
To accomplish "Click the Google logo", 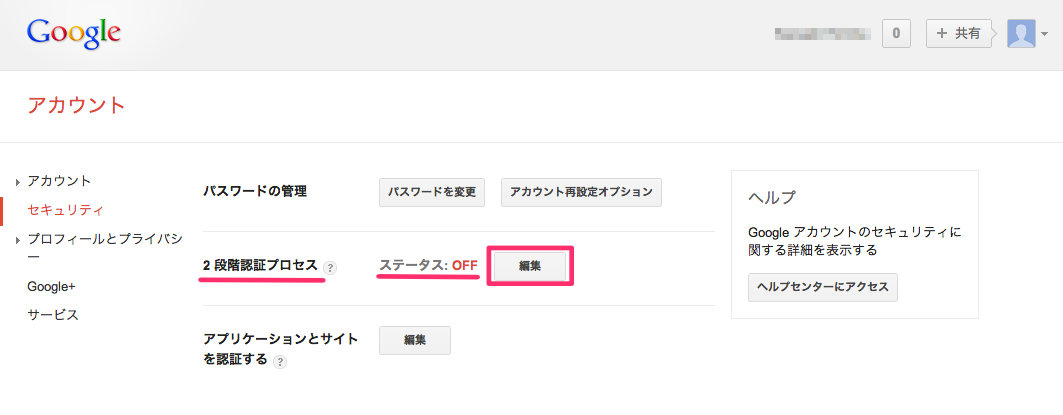I will coord(74,33).
